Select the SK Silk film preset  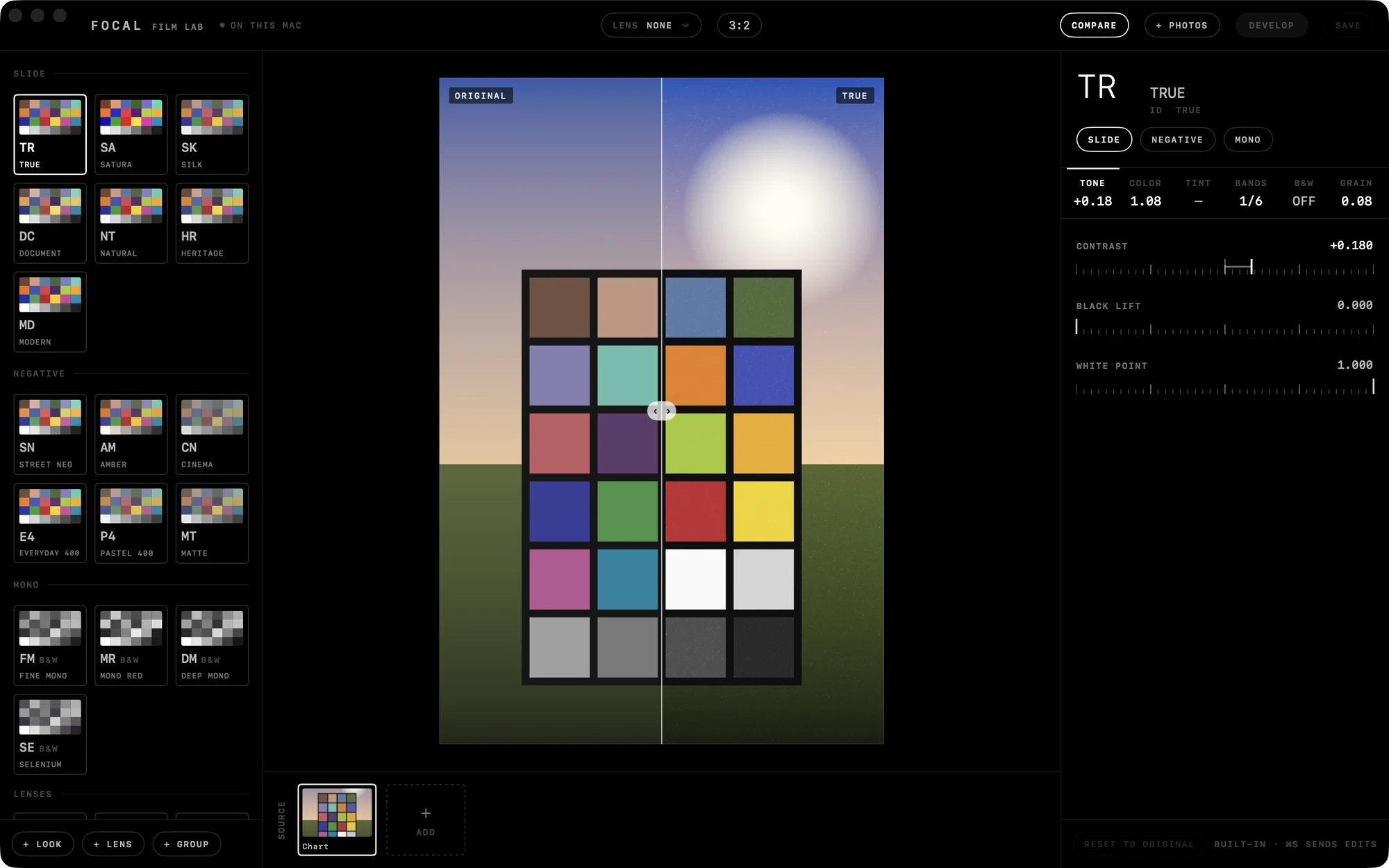212,134
